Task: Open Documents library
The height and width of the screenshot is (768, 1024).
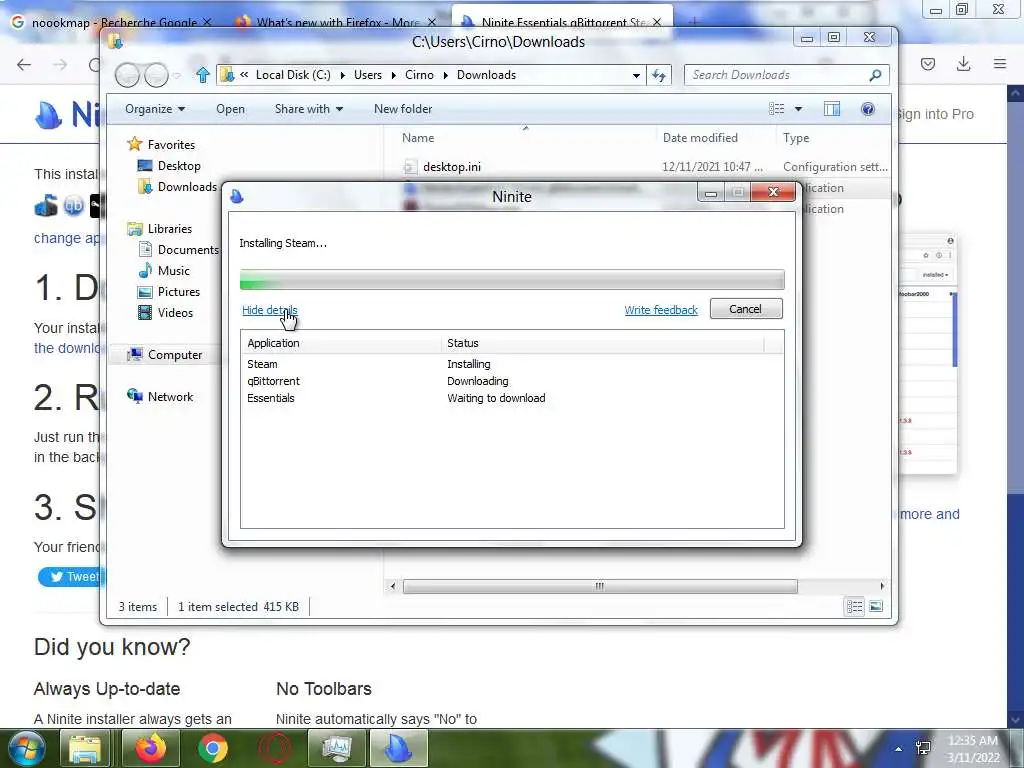Action: [x=188, y=249]
